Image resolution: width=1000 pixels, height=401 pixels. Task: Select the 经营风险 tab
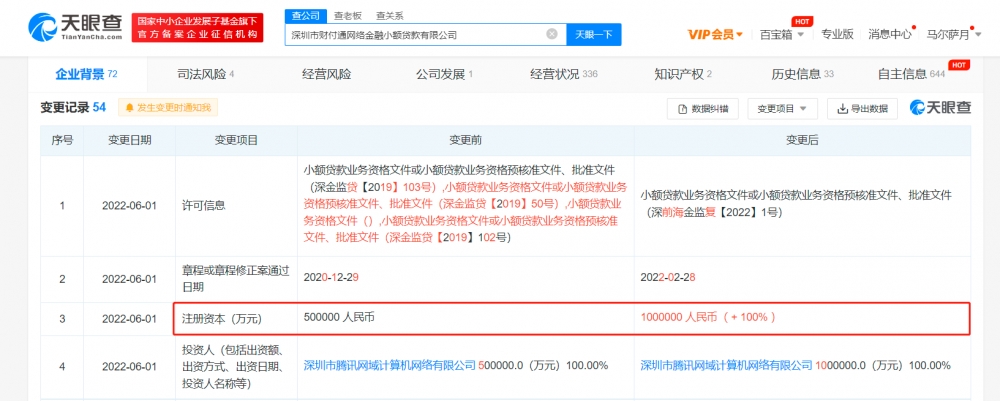[327, 74]
